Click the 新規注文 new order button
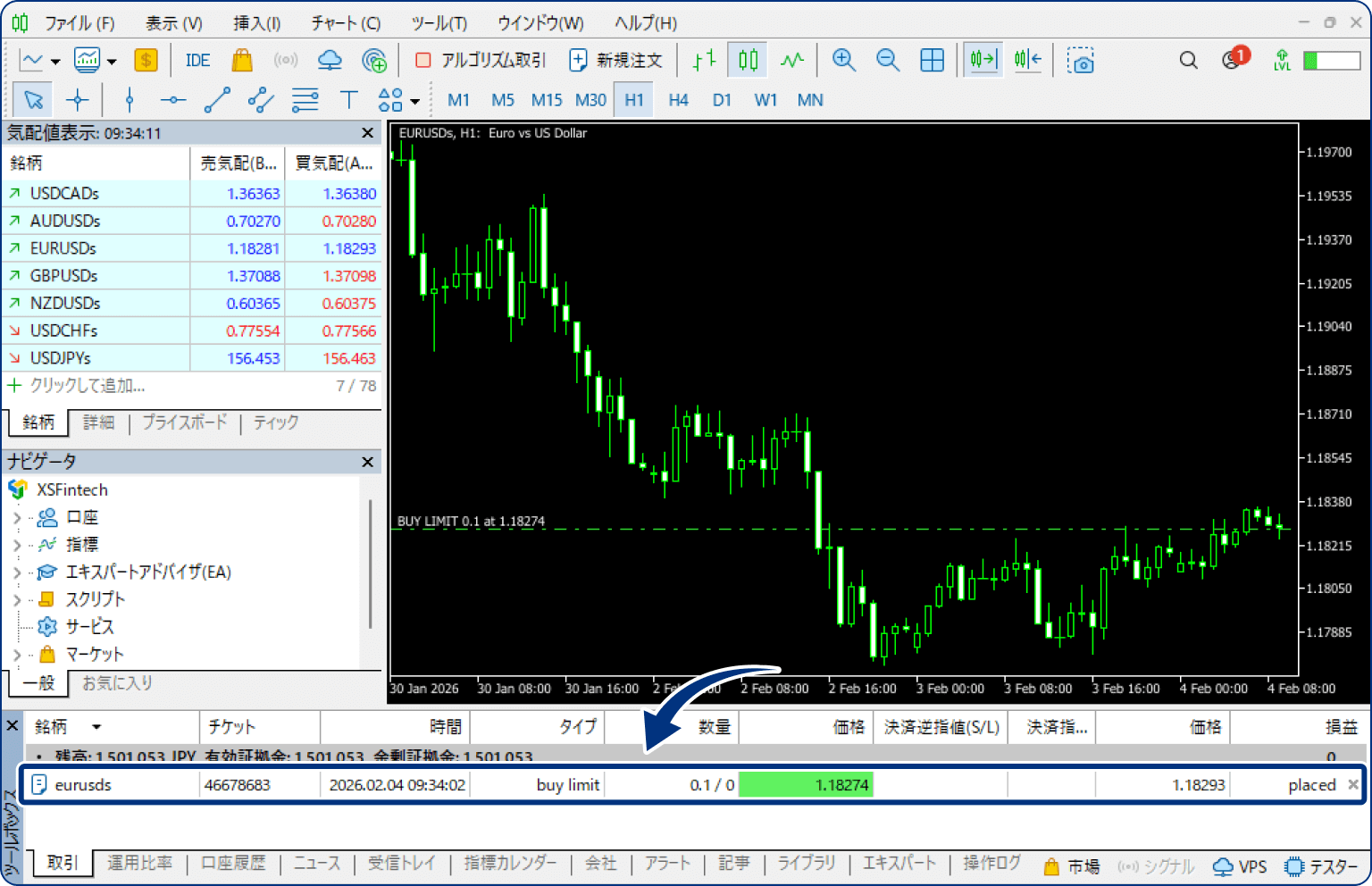Image resolution: width=1372 pixels, height=886 pixels. pyautogui.click(x=616, y=60)
